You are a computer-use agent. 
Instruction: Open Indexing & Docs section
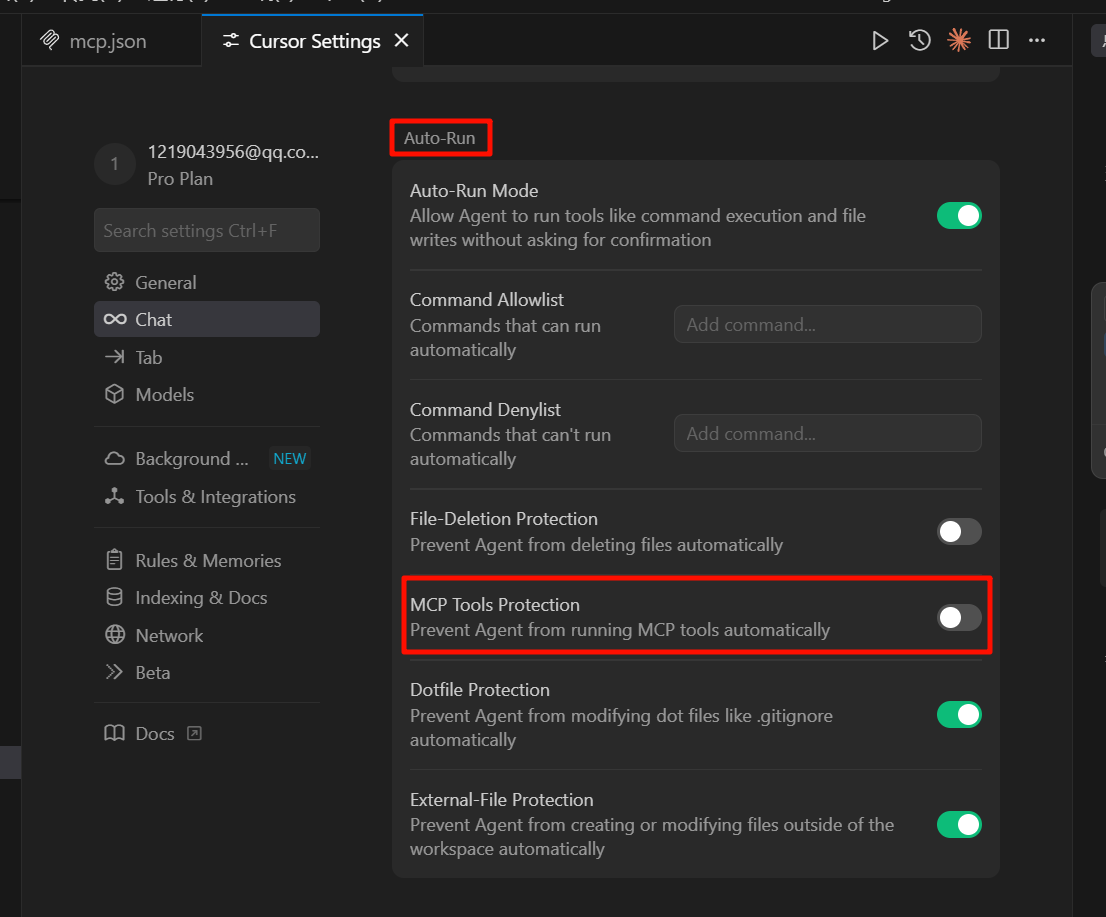pos(207,597)
